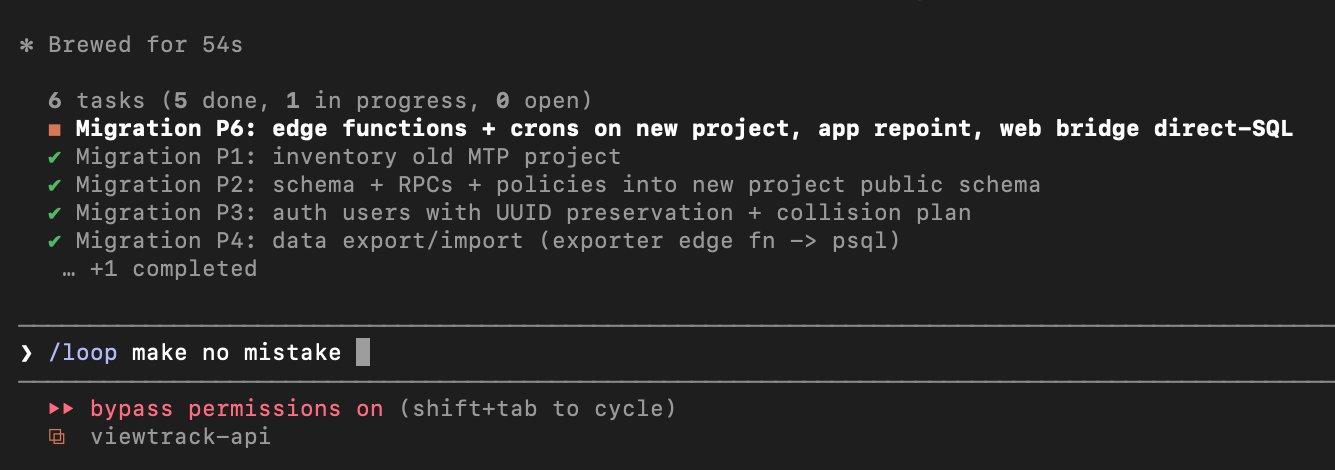
Task: Click the orange in-progress square marker
Action: (x=54, y=129)
